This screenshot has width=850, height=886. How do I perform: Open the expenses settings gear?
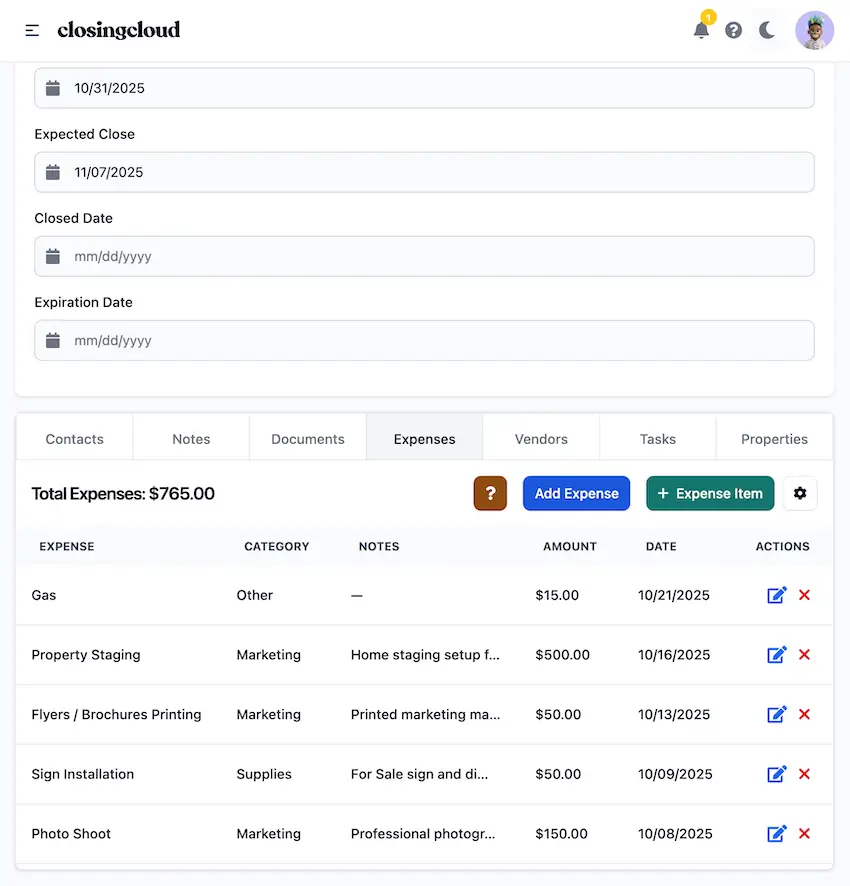pos(800,493)
